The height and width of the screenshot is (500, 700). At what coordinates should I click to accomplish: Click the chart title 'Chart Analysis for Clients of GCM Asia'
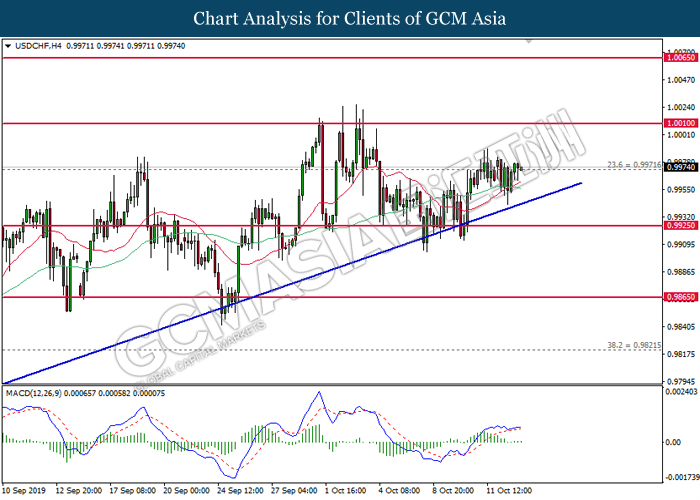[x=350, y=19]
